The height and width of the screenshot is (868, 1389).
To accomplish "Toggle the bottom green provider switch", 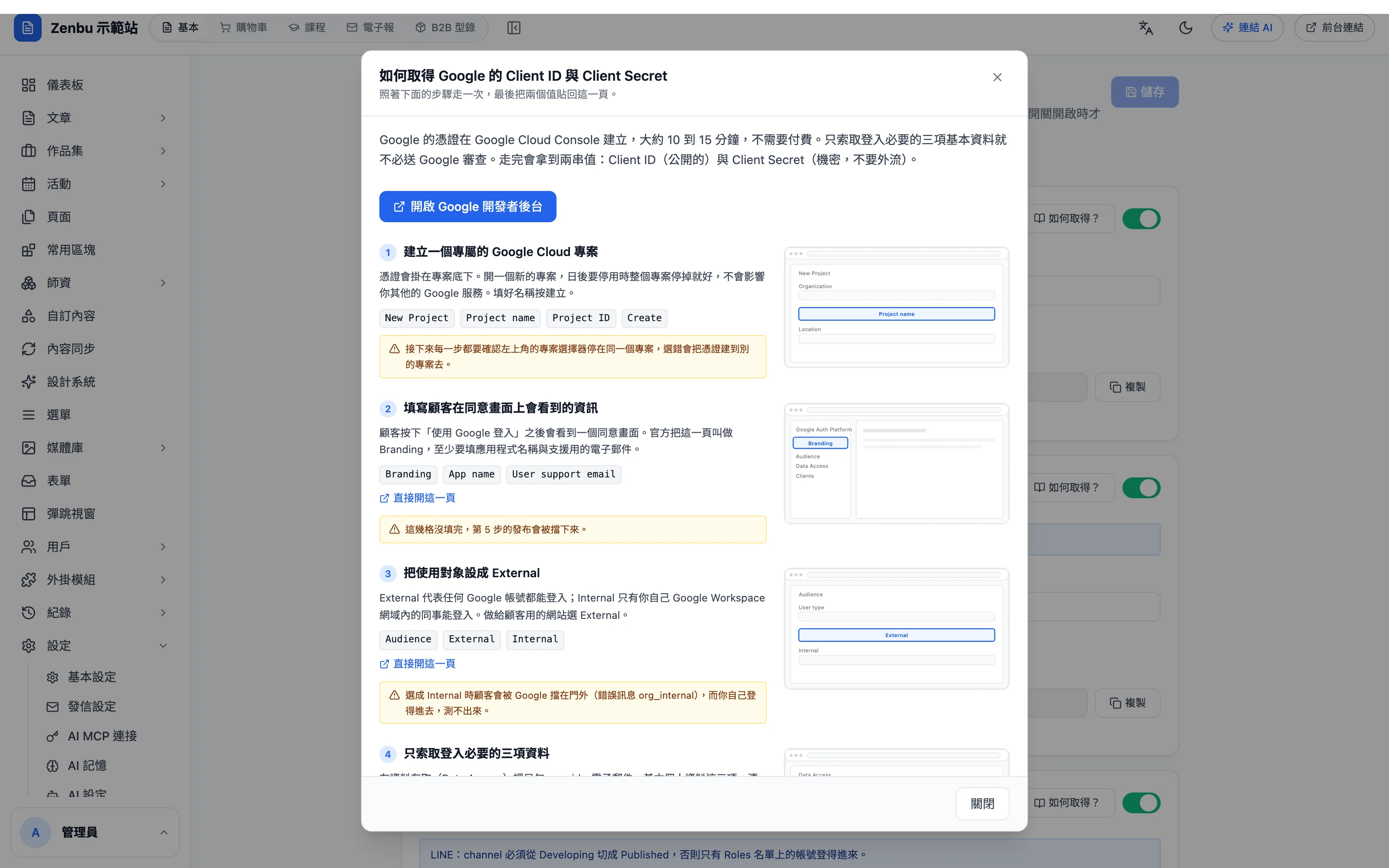I will [1141, 802].
